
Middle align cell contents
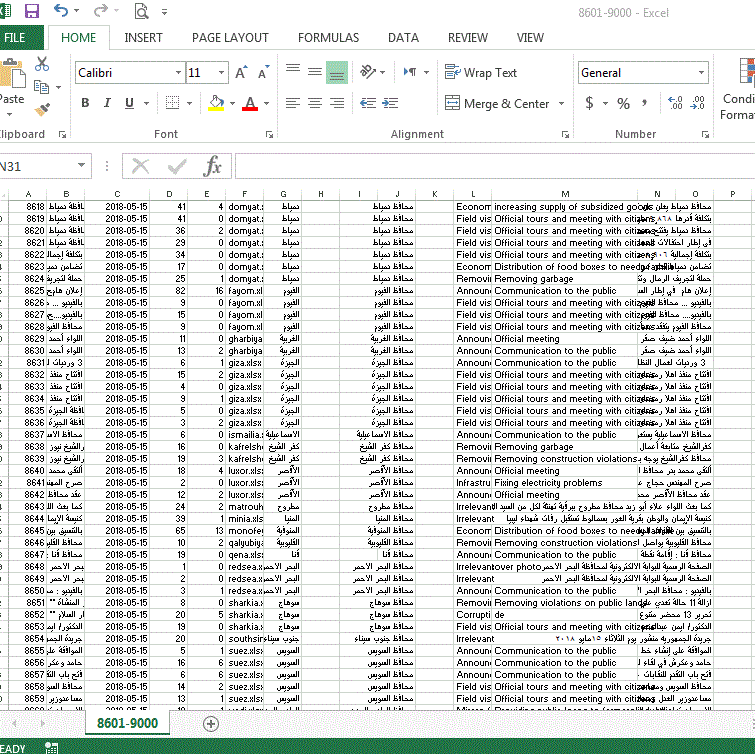point(315,71)
